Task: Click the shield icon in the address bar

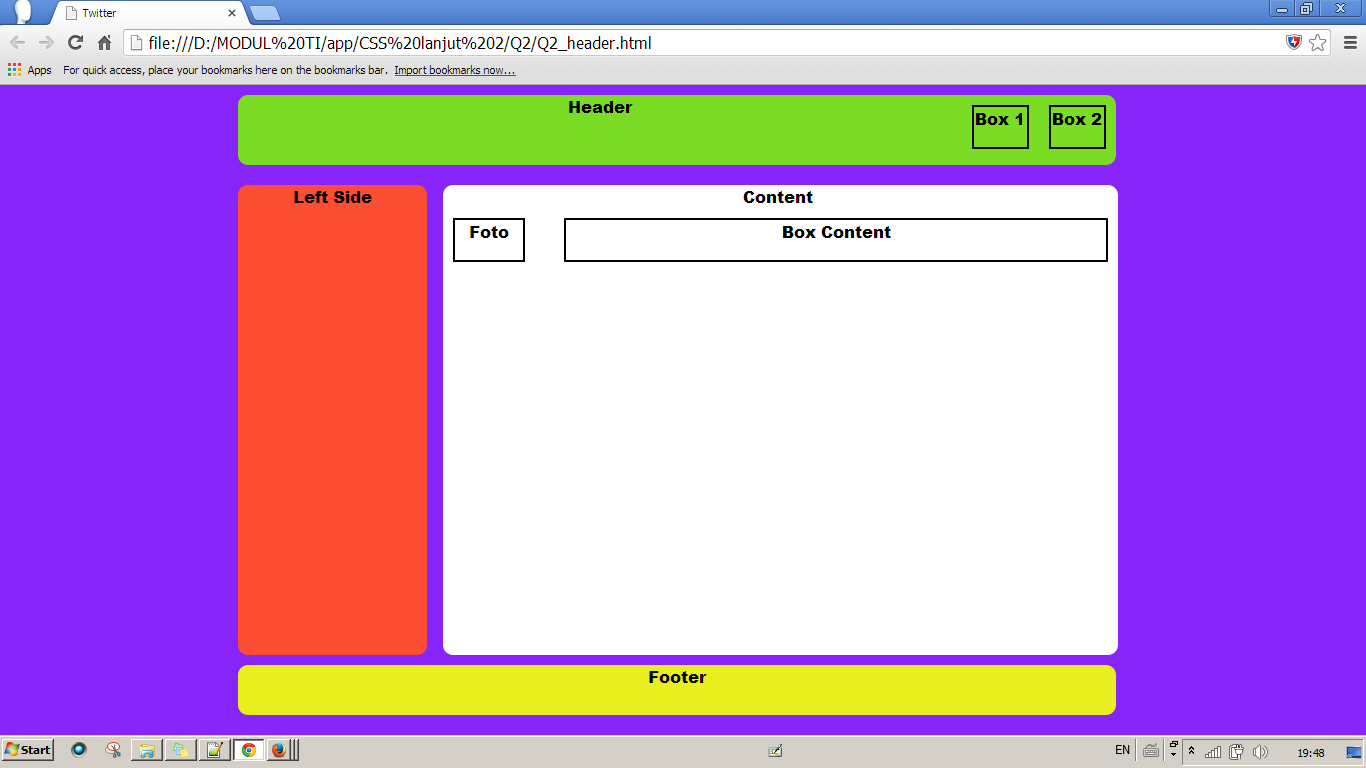Action: (x=1295, y=43)
